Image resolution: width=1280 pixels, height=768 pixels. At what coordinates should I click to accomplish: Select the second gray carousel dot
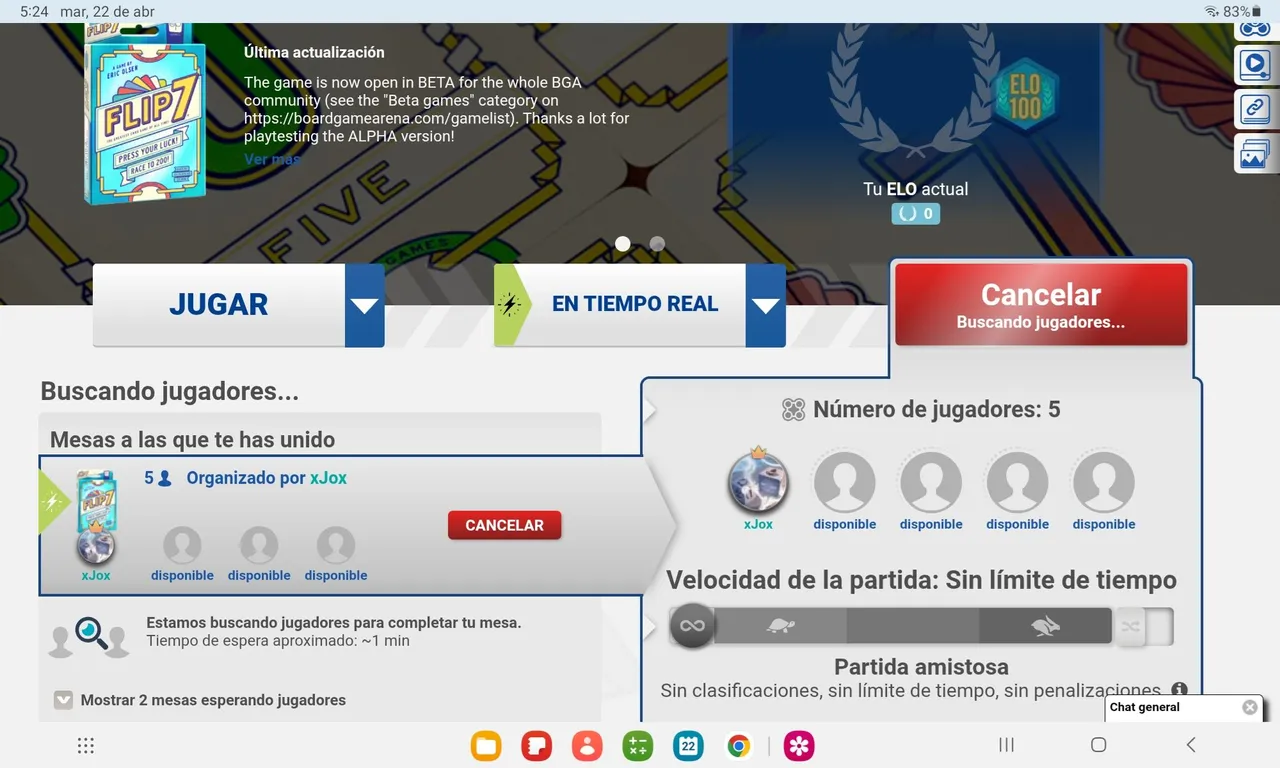tap(657, 243)
